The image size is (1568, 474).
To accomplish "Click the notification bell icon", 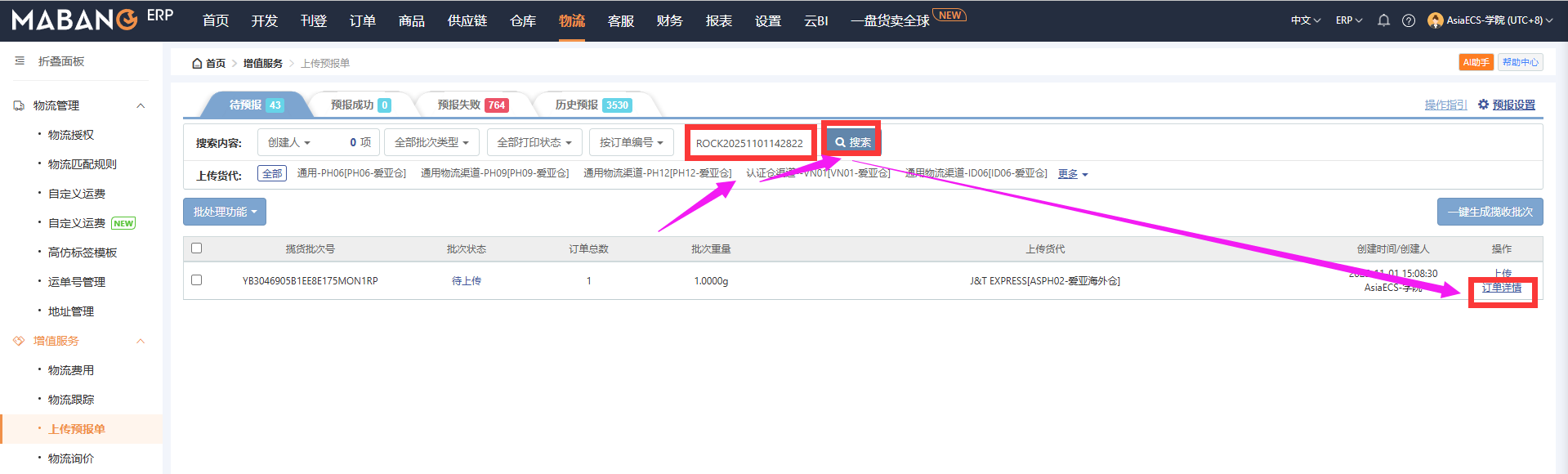I will (1383, 20).
